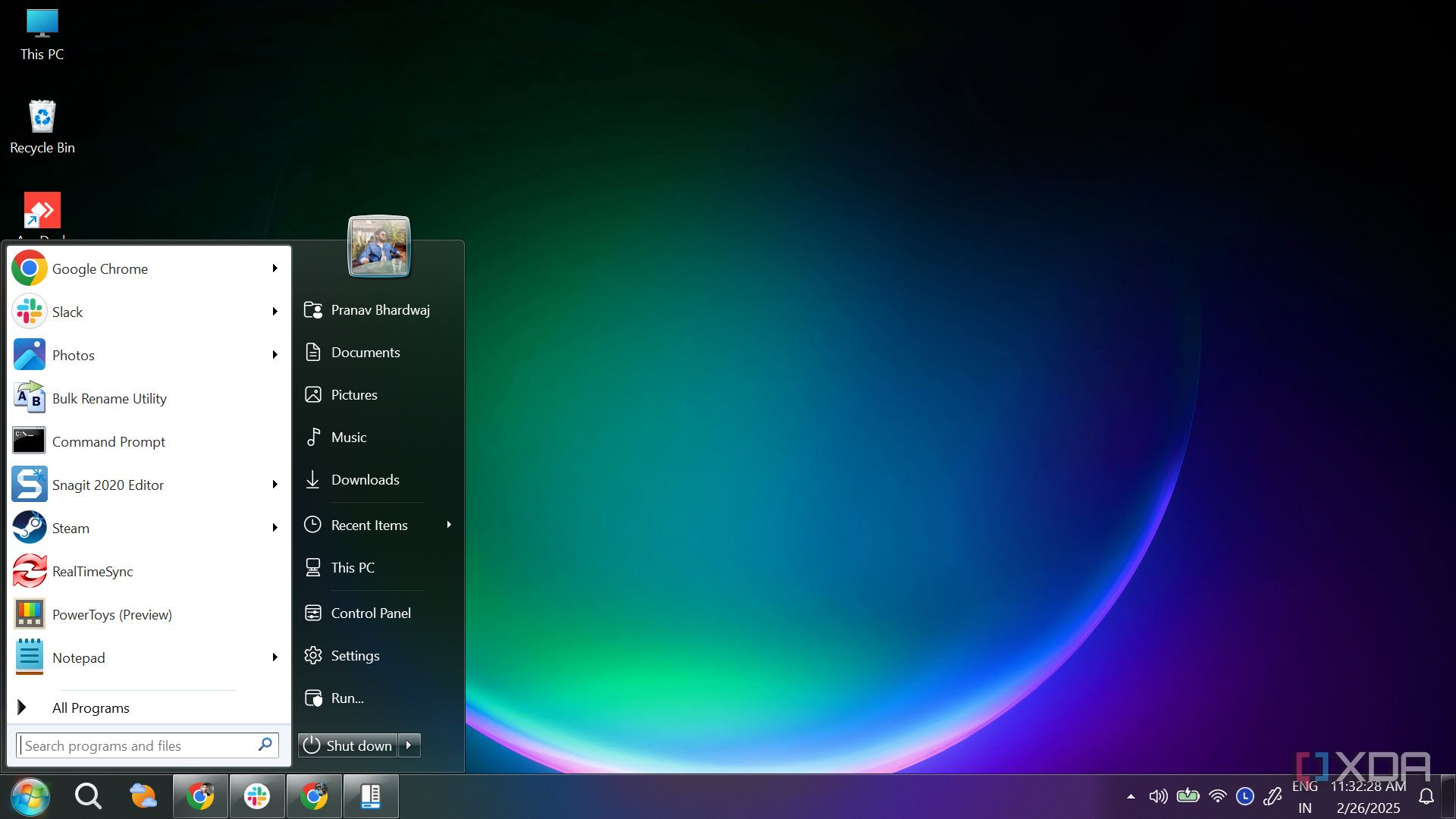Launch RealTimeSync program
This screenshot has height=819, width=1456.
coord(92,571)
